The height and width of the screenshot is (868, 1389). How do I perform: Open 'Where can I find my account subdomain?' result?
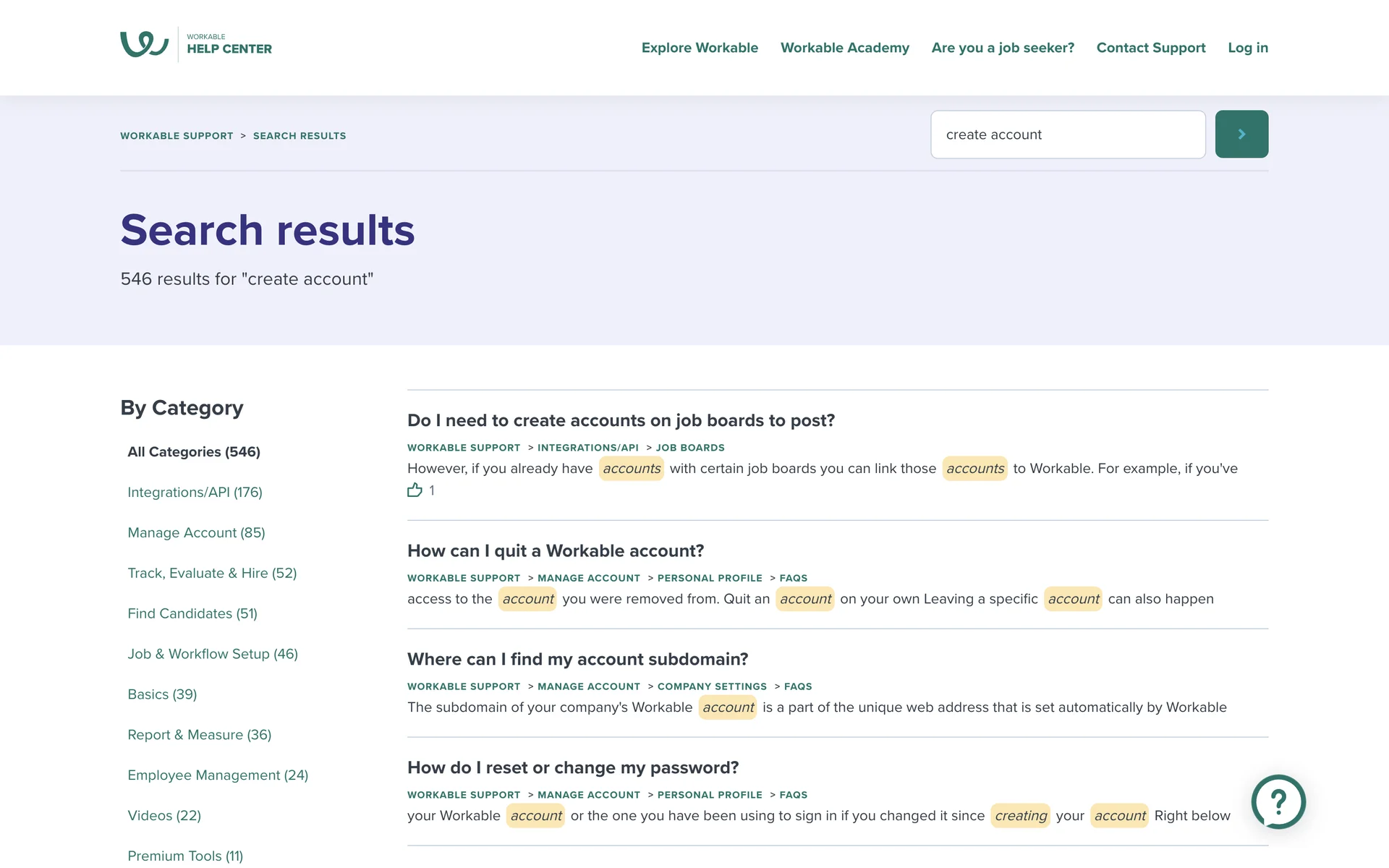pyautogui.click(x=577, y=659)
